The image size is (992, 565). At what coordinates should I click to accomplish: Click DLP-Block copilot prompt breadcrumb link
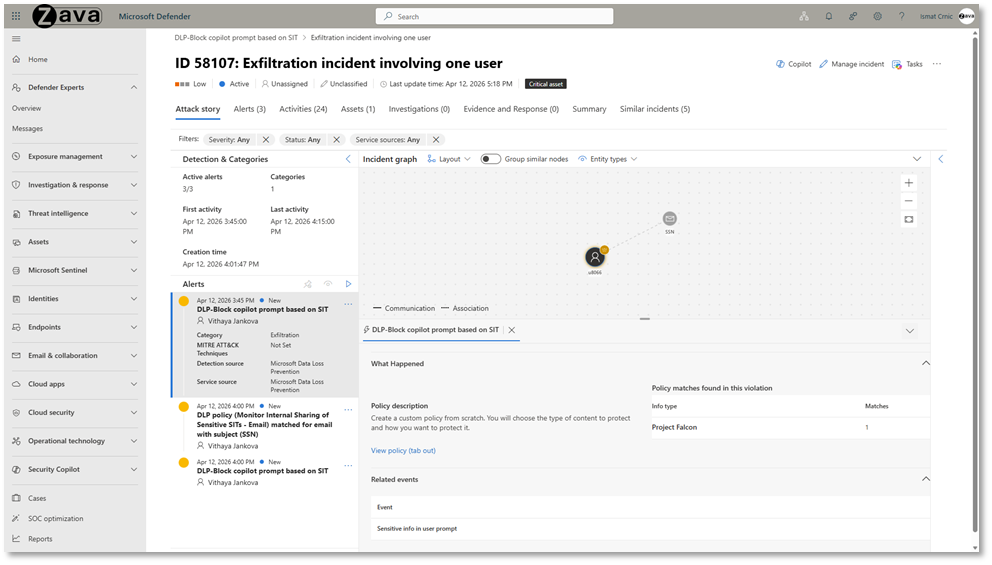(x=236, y=38)
